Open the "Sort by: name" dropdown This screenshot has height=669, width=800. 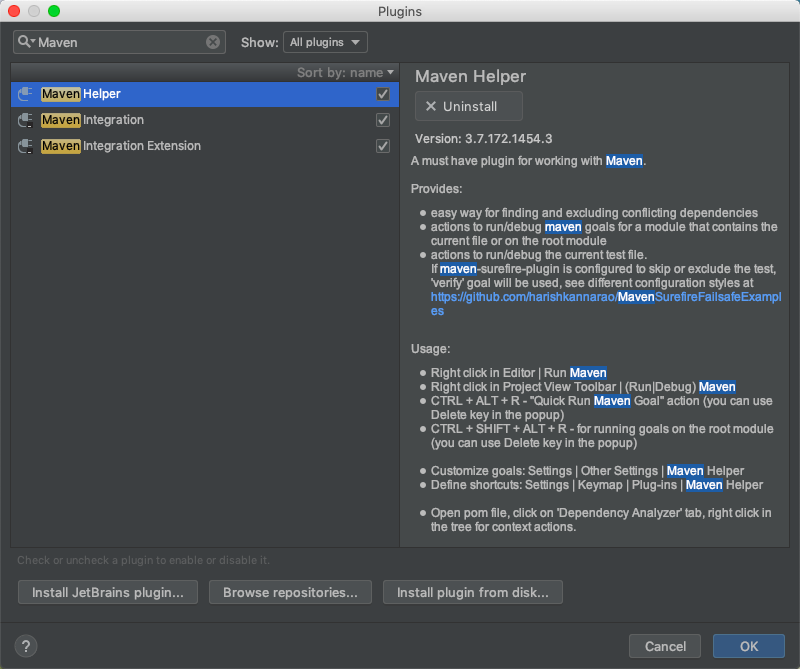pyautogui.click(x=345, y=72)
